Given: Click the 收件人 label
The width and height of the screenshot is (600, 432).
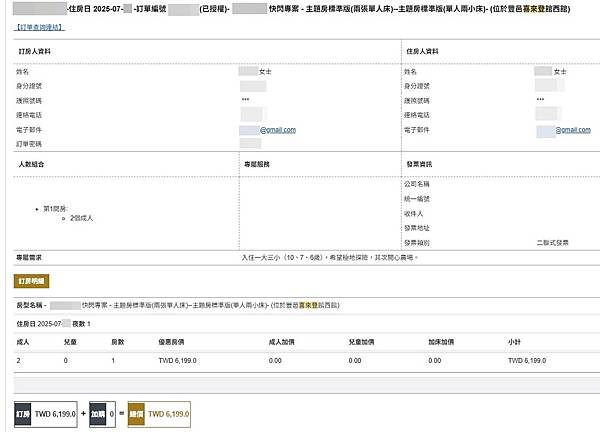Looking at the screenshot, I should pos(414,214).
